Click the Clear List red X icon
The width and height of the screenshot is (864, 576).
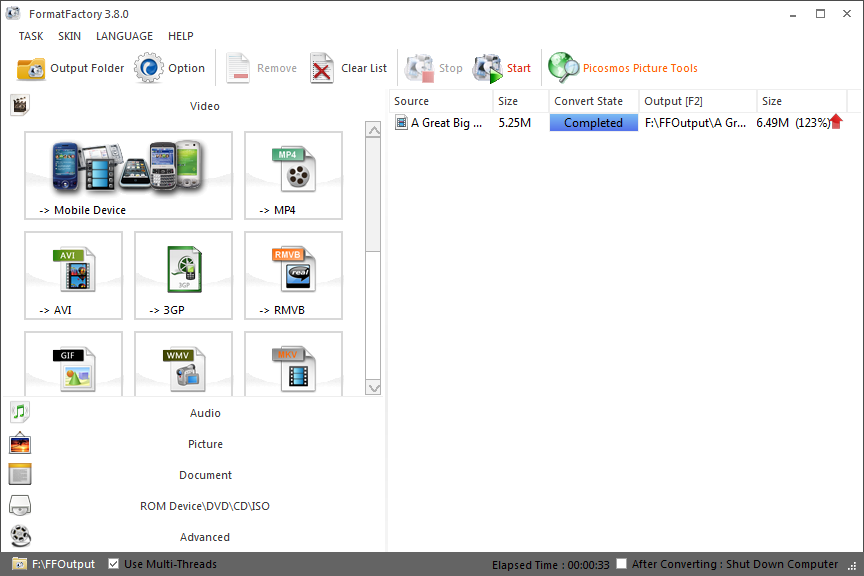pos(322,68)
